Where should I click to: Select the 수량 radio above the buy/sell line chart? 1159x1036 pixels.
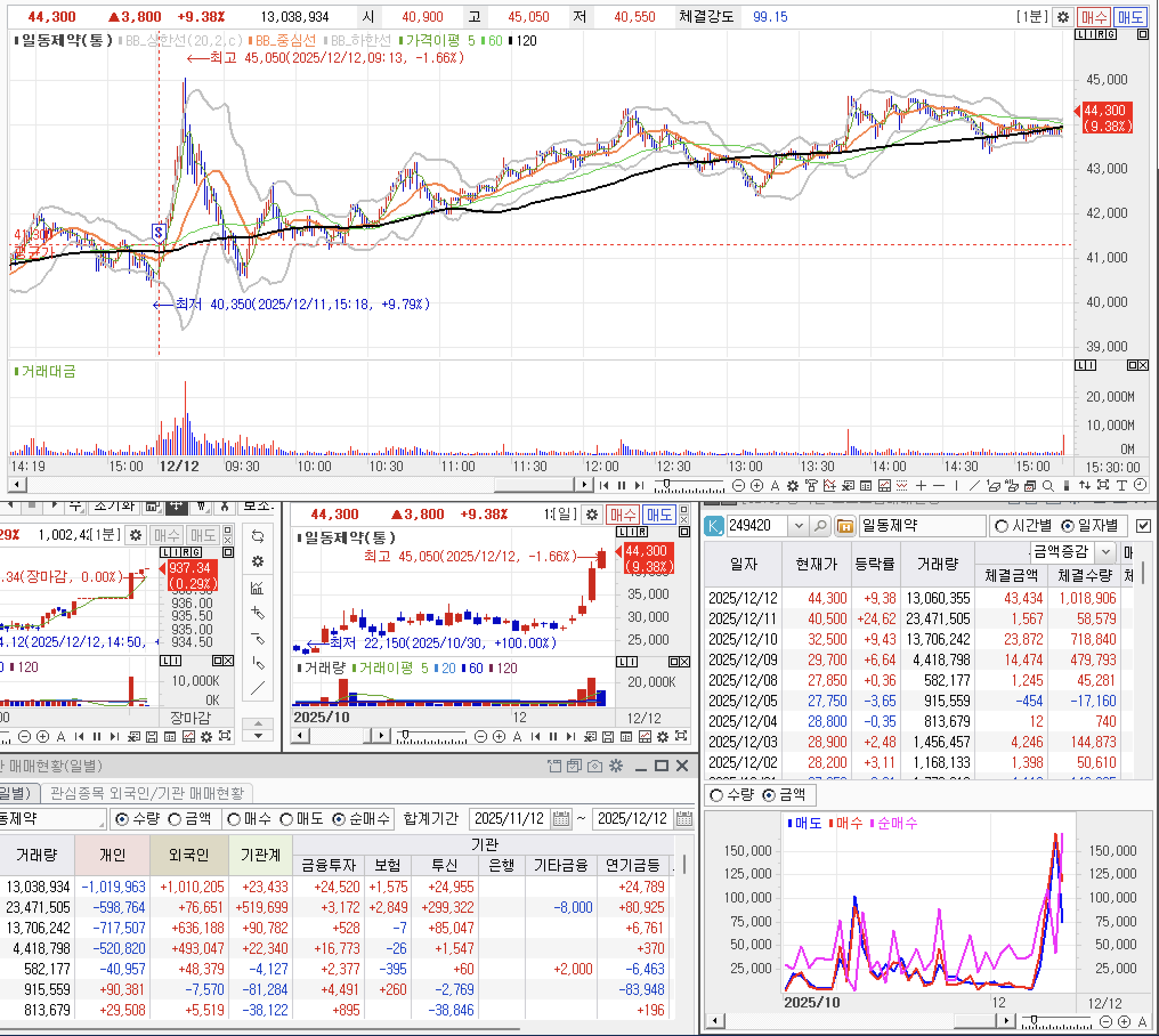click(x=716, y=795)
